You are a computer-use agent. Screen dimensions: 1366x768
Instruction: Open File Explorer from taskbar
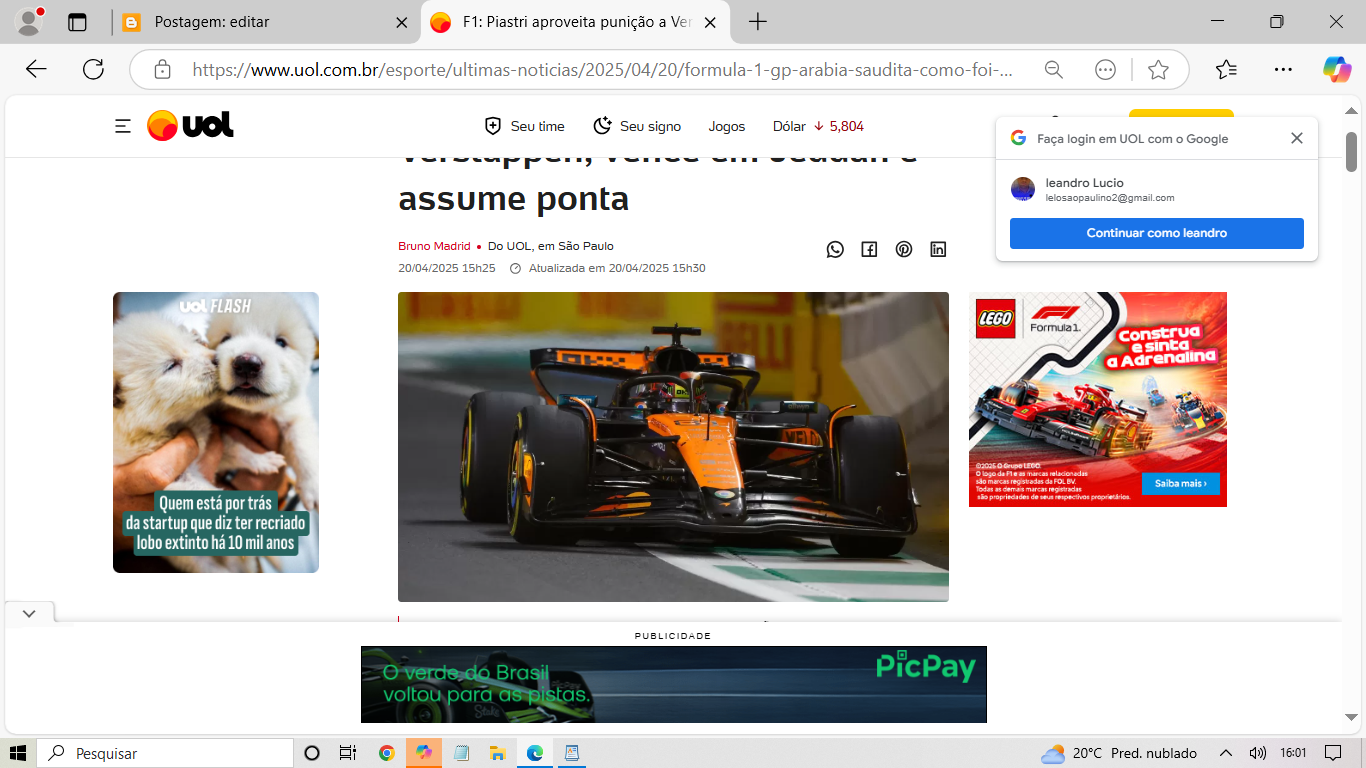tap(497, 753)
